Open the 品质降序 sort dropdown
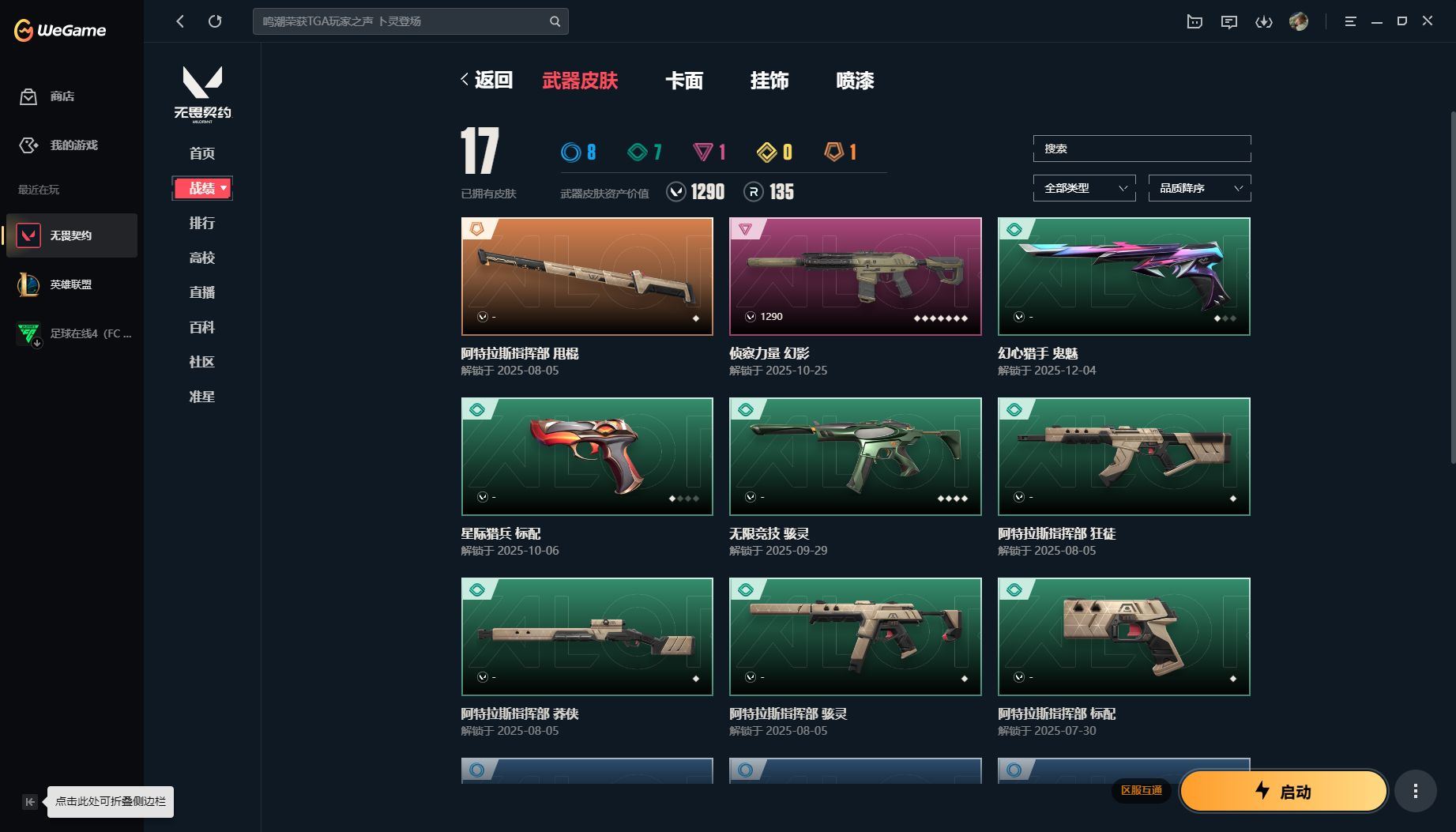1456x832 pixels. pos(1199,188)
